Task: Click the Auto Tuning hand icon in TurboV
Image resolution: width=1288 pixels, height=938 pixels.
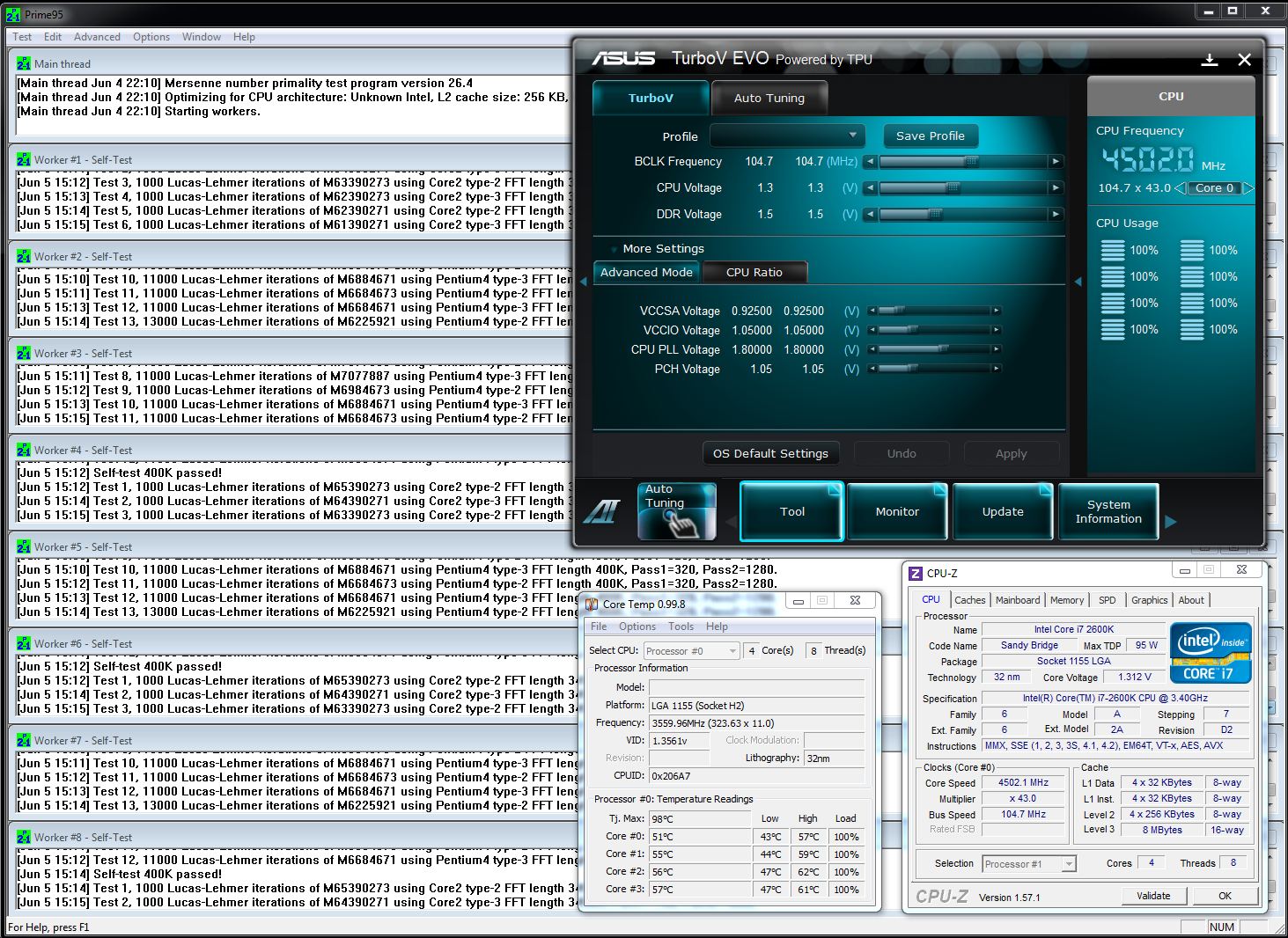Action: 676,510
